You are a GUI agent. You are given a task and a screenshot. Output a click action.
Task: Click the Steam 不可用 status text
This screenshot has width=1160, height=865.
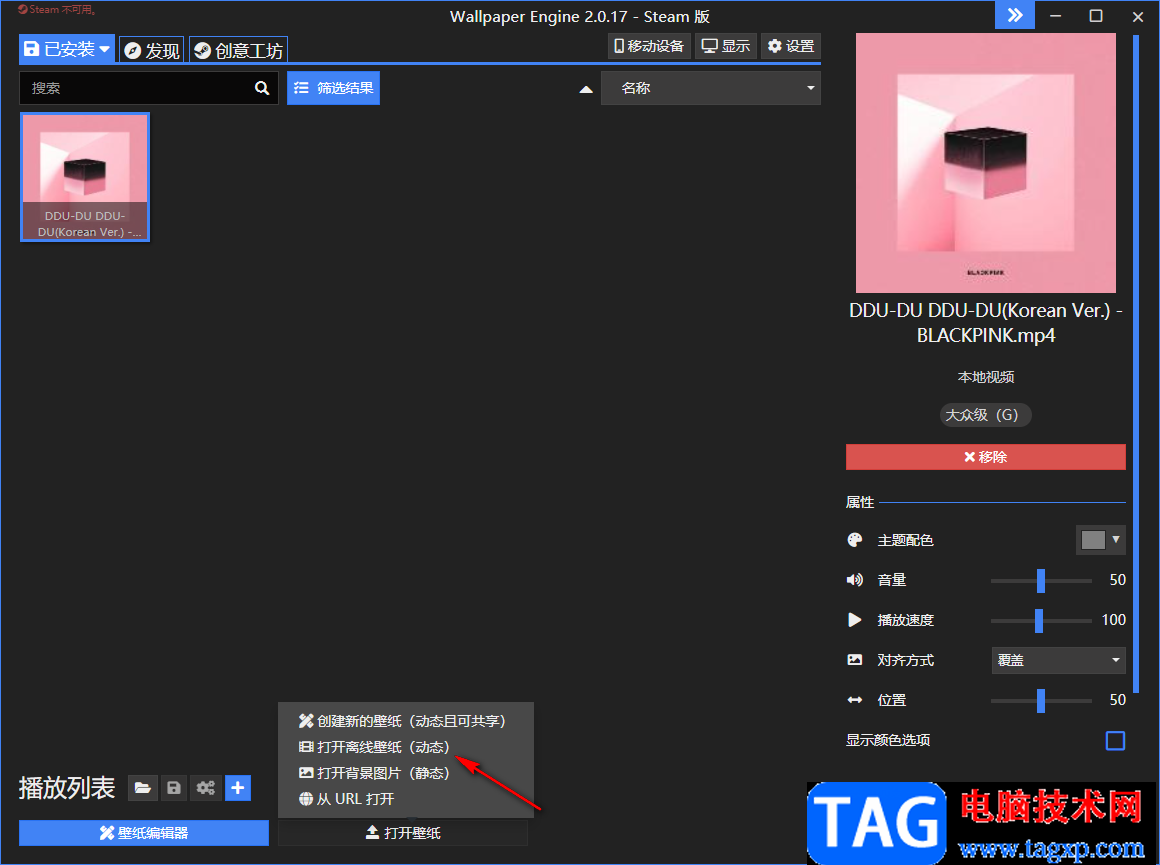tap(57, 10)
